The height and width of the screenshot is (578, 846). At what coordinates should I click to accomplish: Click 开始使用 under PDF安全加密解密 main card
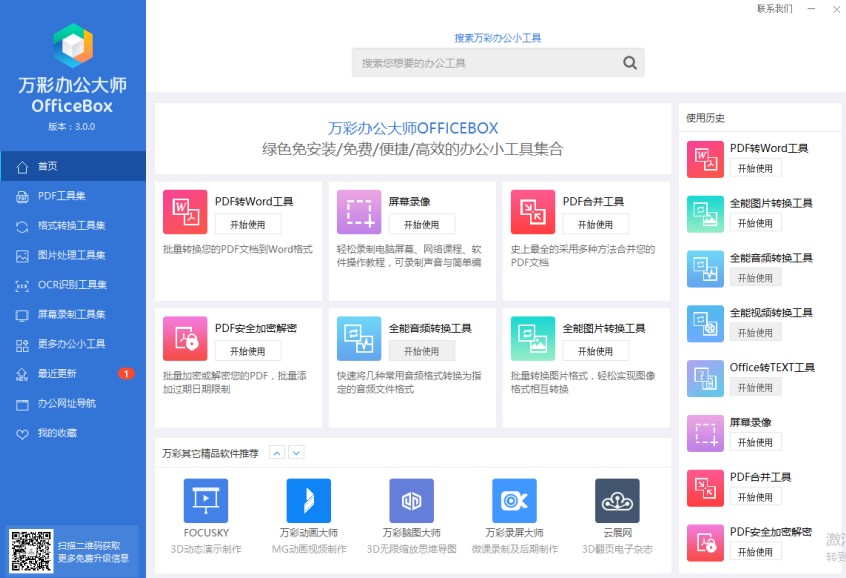pos(248,351)
